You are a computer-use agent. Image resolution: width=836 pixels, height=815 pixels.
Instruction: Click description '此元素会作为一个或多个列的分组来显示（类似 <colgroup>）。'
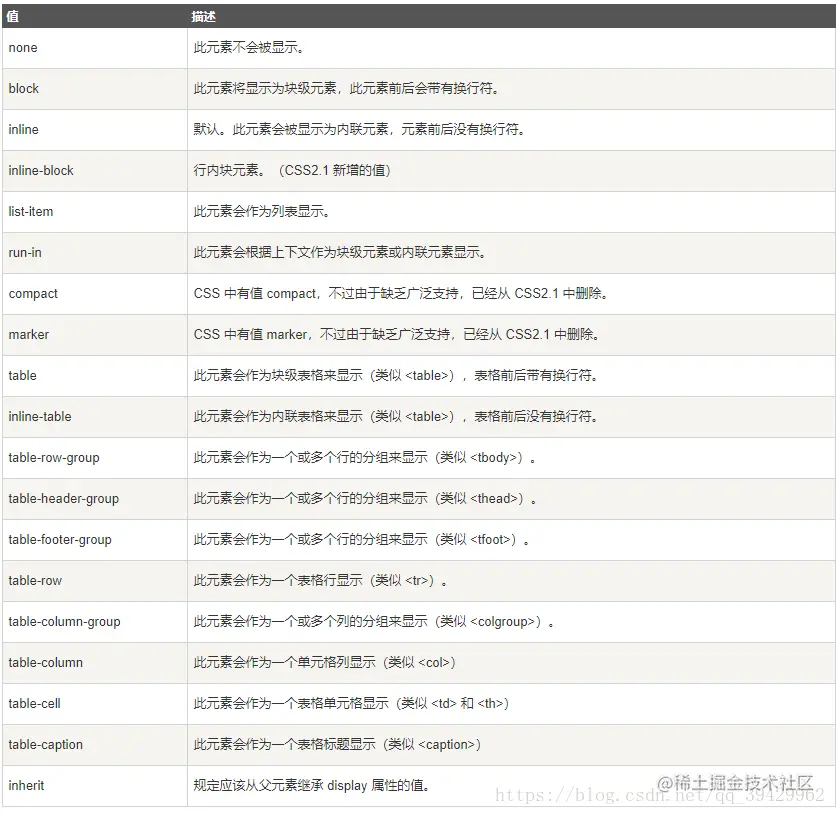point(374,623)
